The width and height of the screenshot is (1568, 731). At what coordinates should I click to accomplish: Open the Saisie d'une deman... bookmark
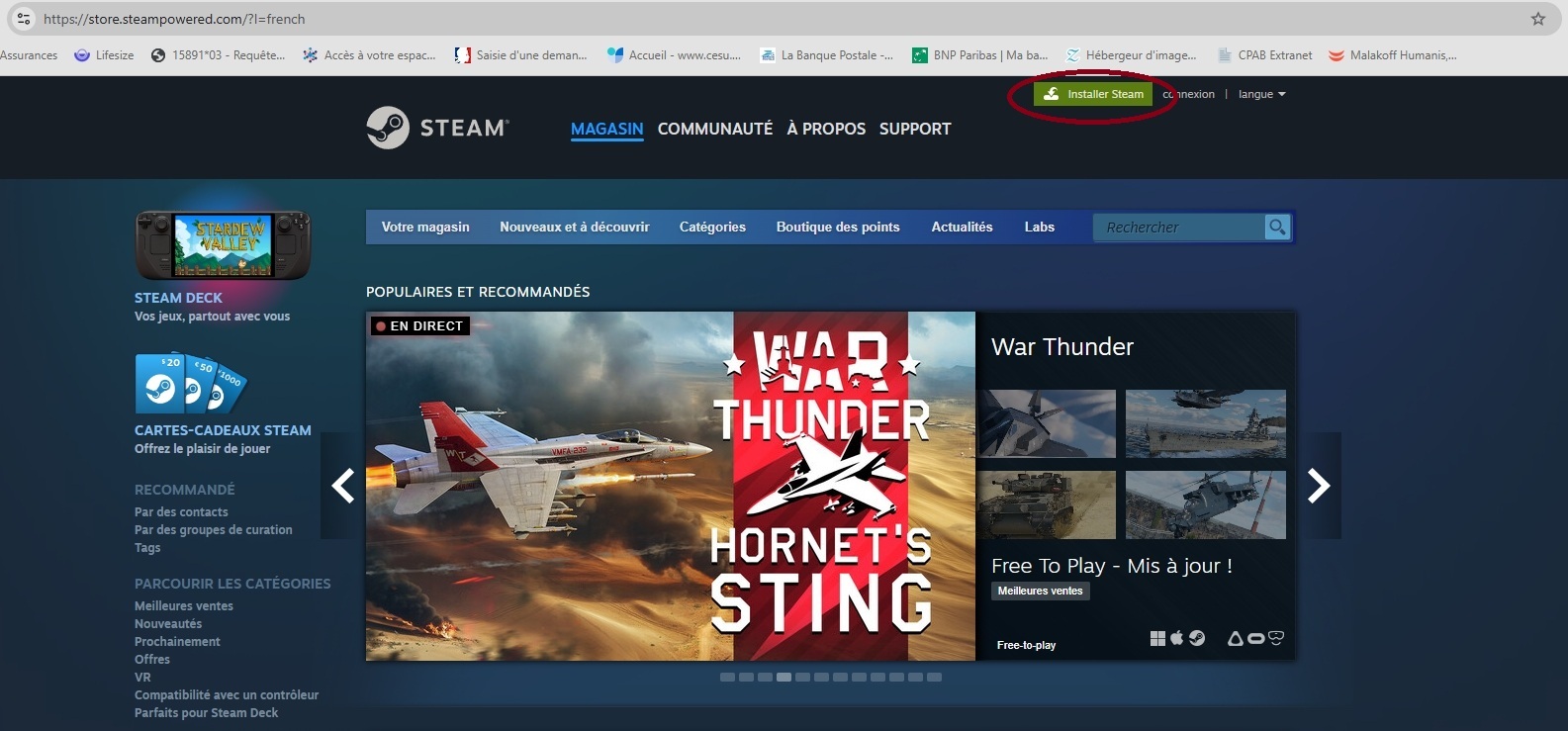[520, 55]
